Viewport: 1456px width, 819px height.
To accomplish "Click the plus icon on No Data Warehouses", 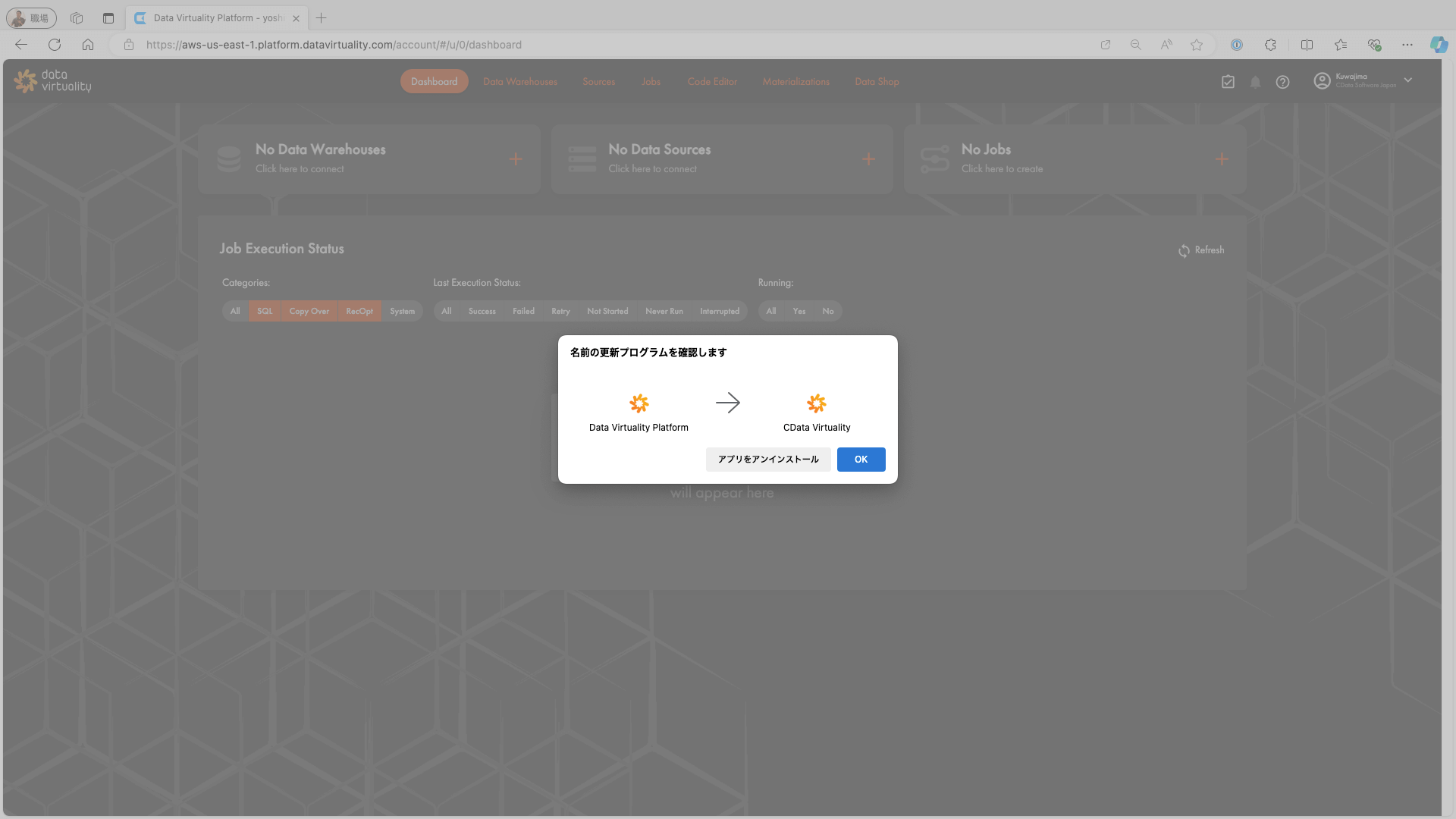I will [x=516, y=159].
